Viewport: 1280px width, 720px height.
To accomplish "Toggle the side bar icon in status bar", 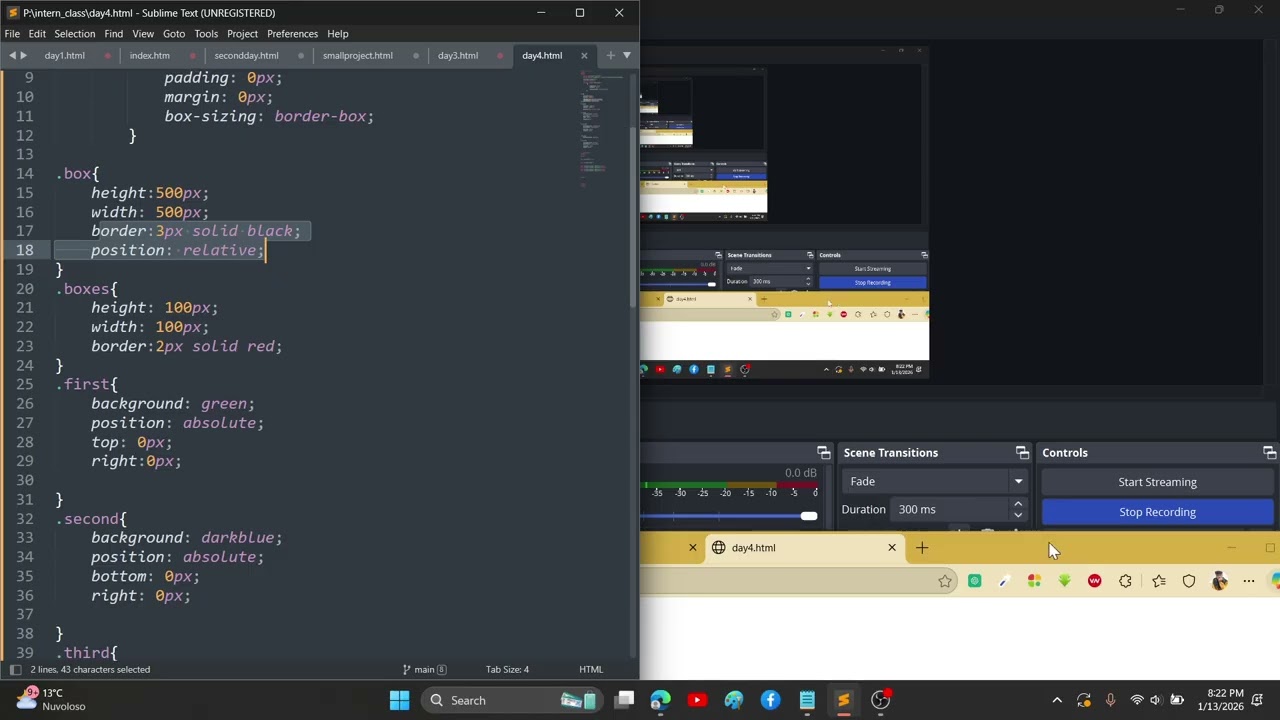I will [15, 669].
